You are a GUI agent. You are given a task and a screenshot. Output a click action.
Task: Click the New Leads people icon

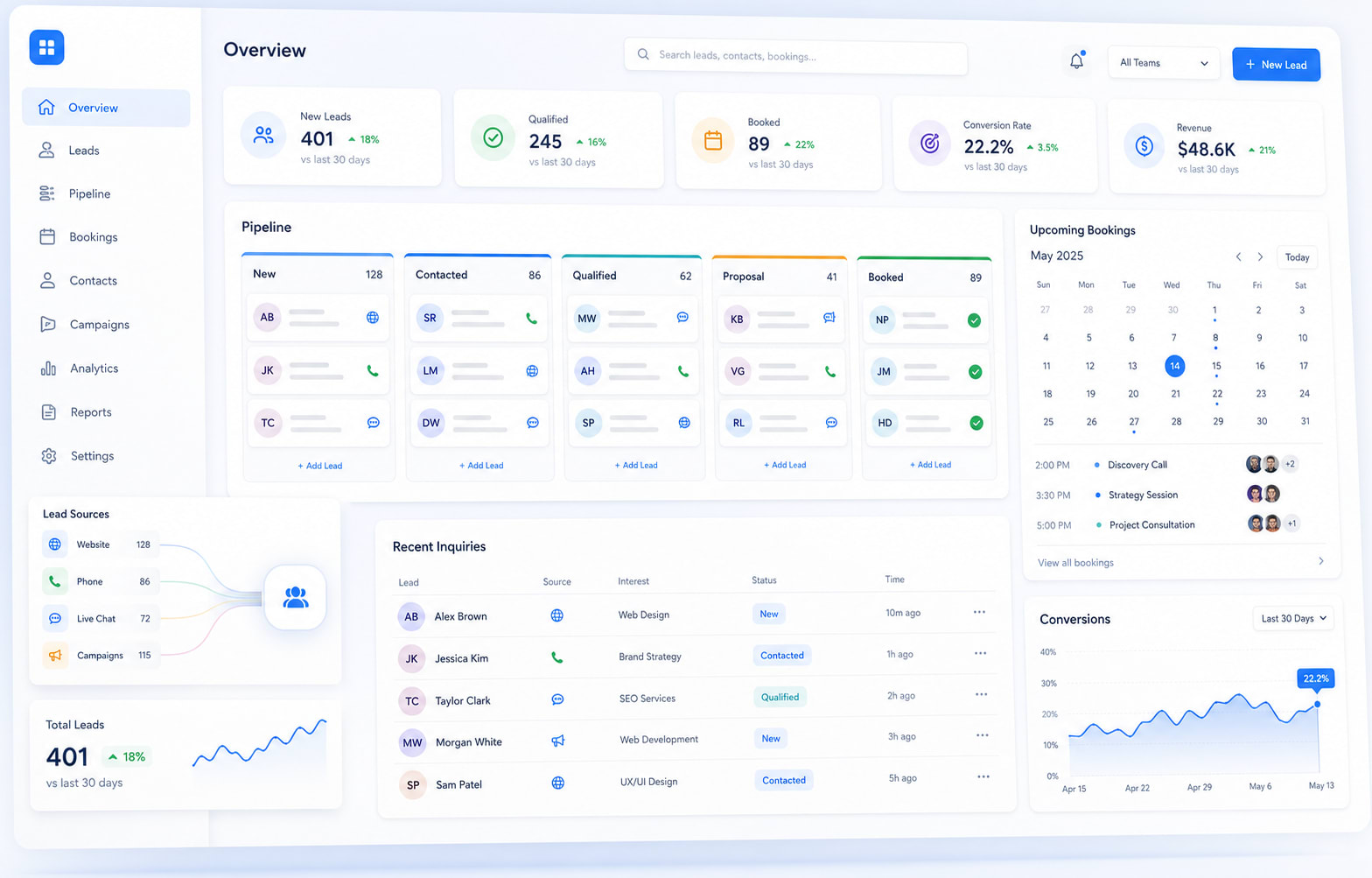[x=263, y=135]
